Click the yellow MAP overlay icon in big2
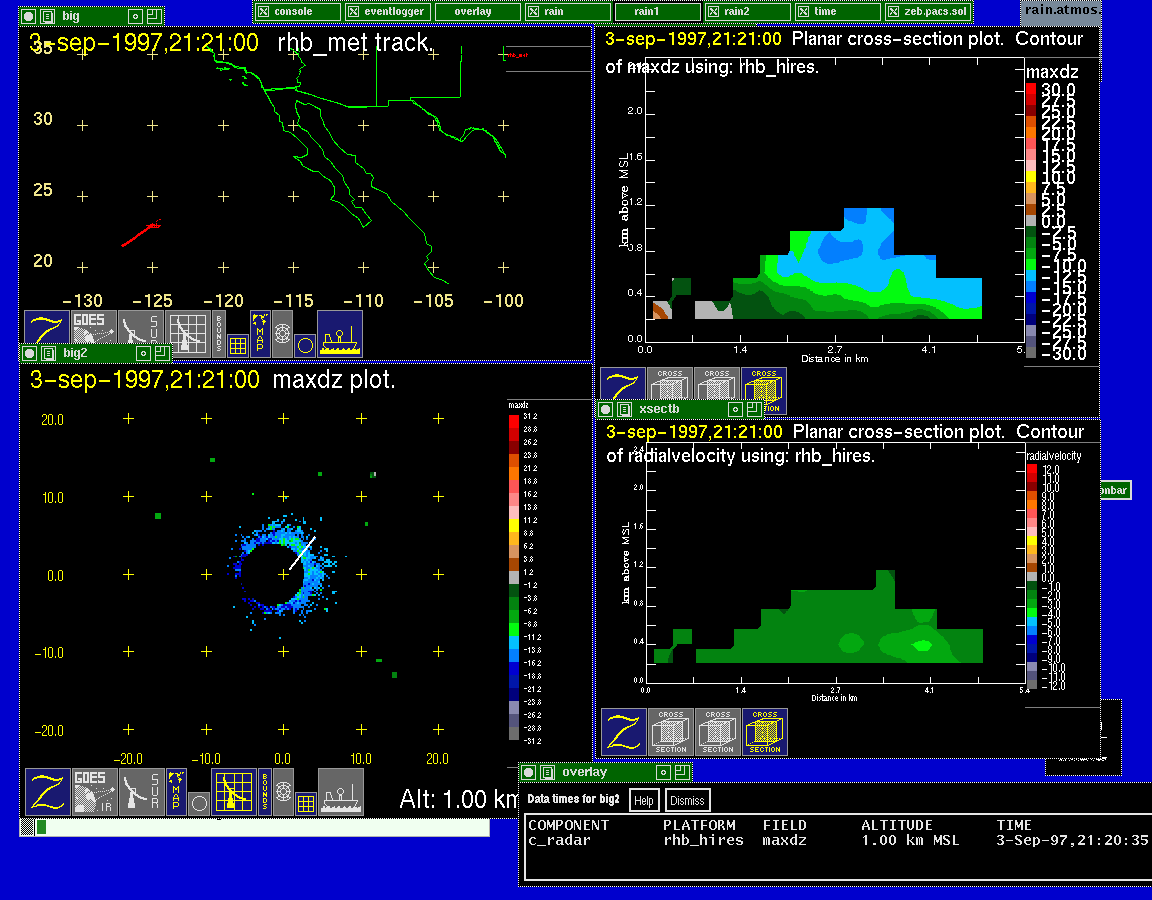Image resolution: width=1152 pixels, height=900 pixels. coord(176,790)
